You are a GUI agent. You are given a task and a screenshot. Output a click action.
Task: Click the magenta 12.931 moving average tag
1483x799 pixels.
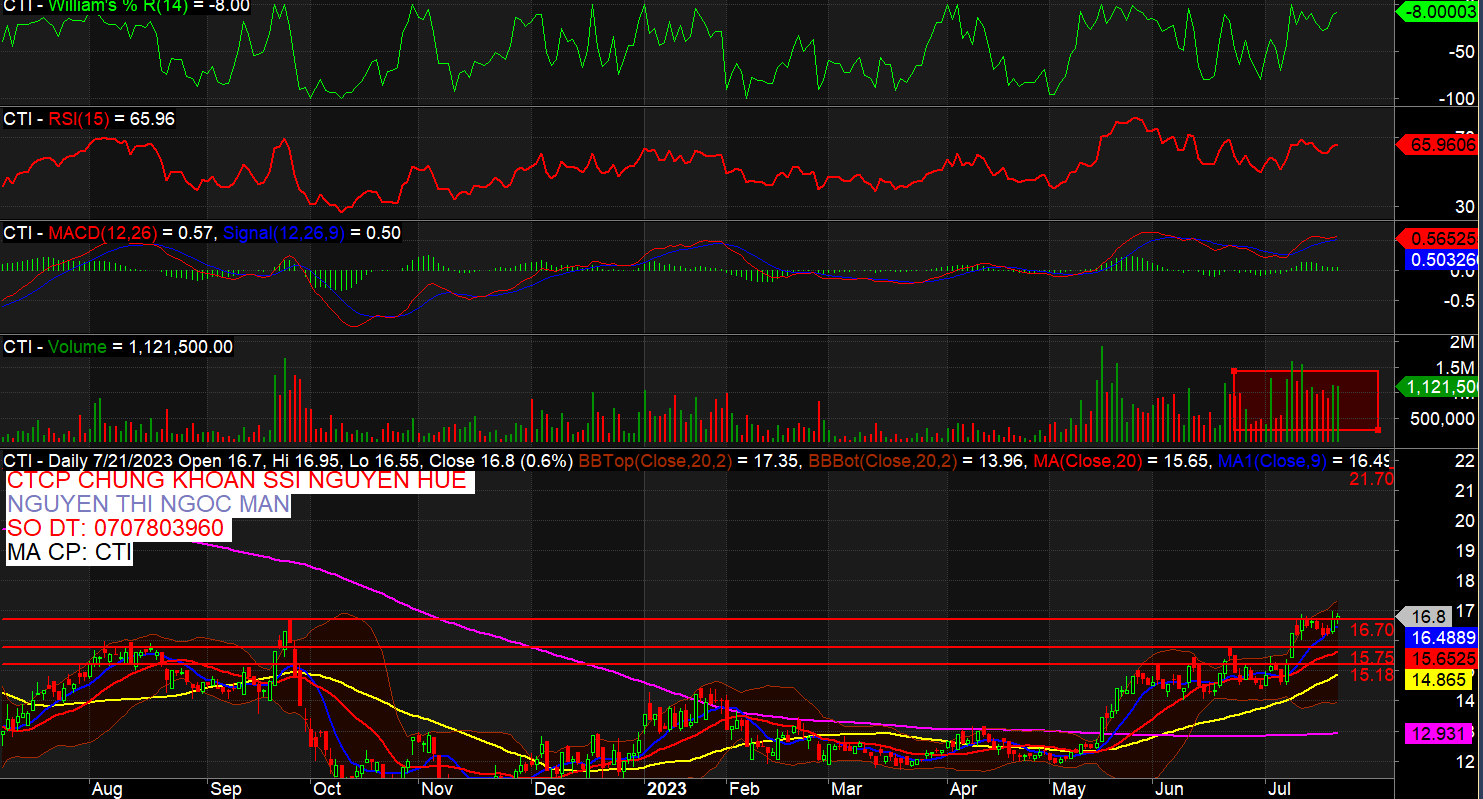click(x=1441, y=733)
